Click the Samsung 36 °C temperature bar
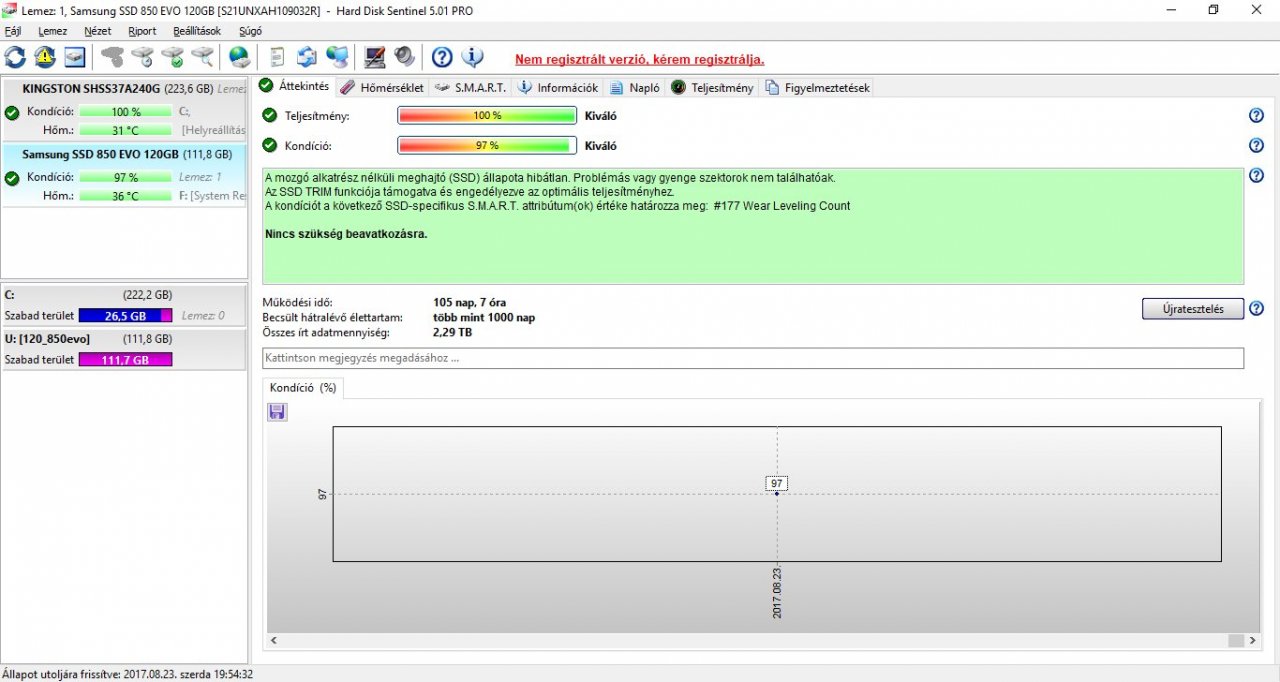Screen dimensions: 1280x682 coord(125,196)
